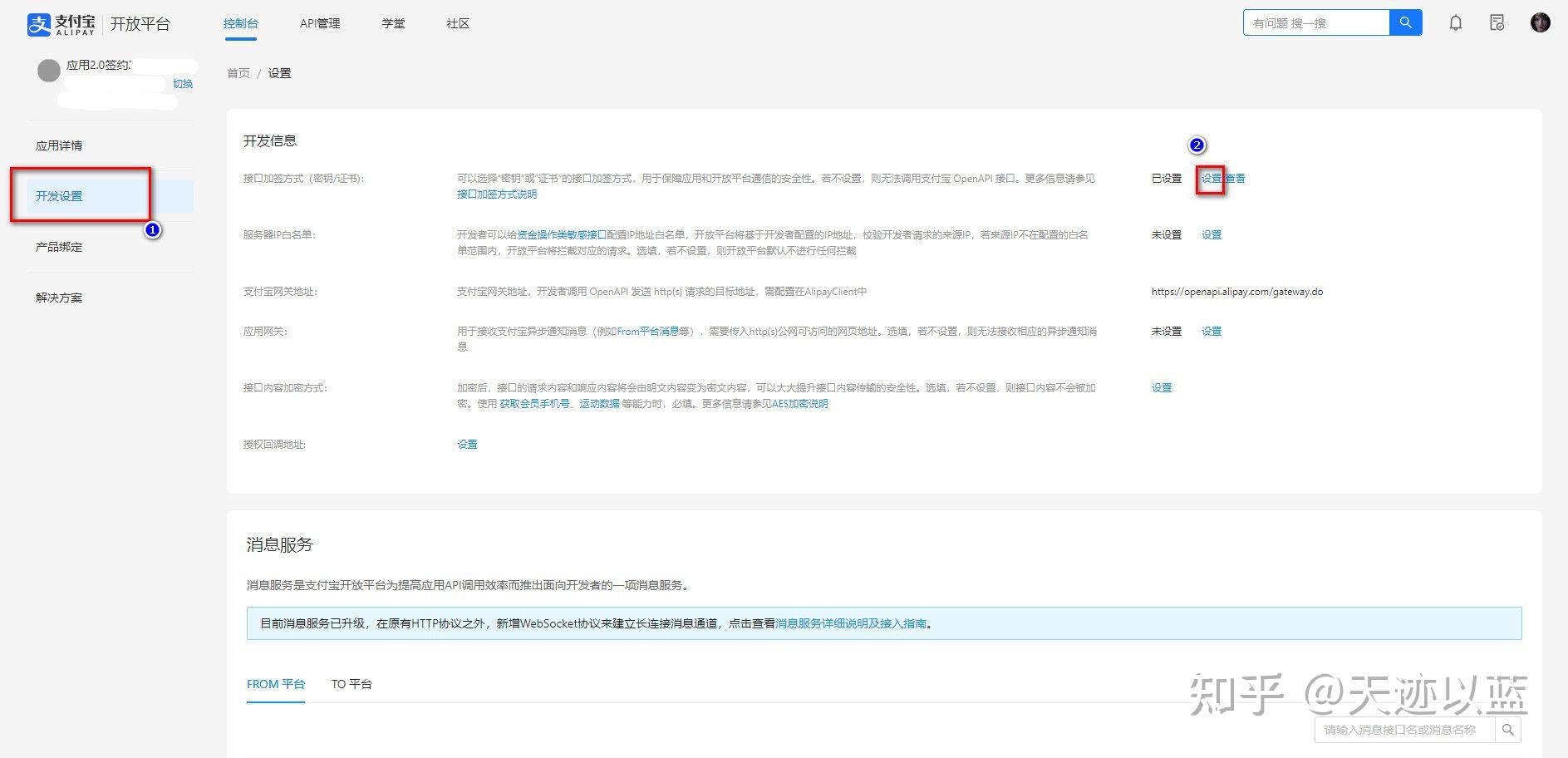Click the 开放平台 header title
Image resolution: width=1568 pixels, height=758 pixels.
pos(140,24)
